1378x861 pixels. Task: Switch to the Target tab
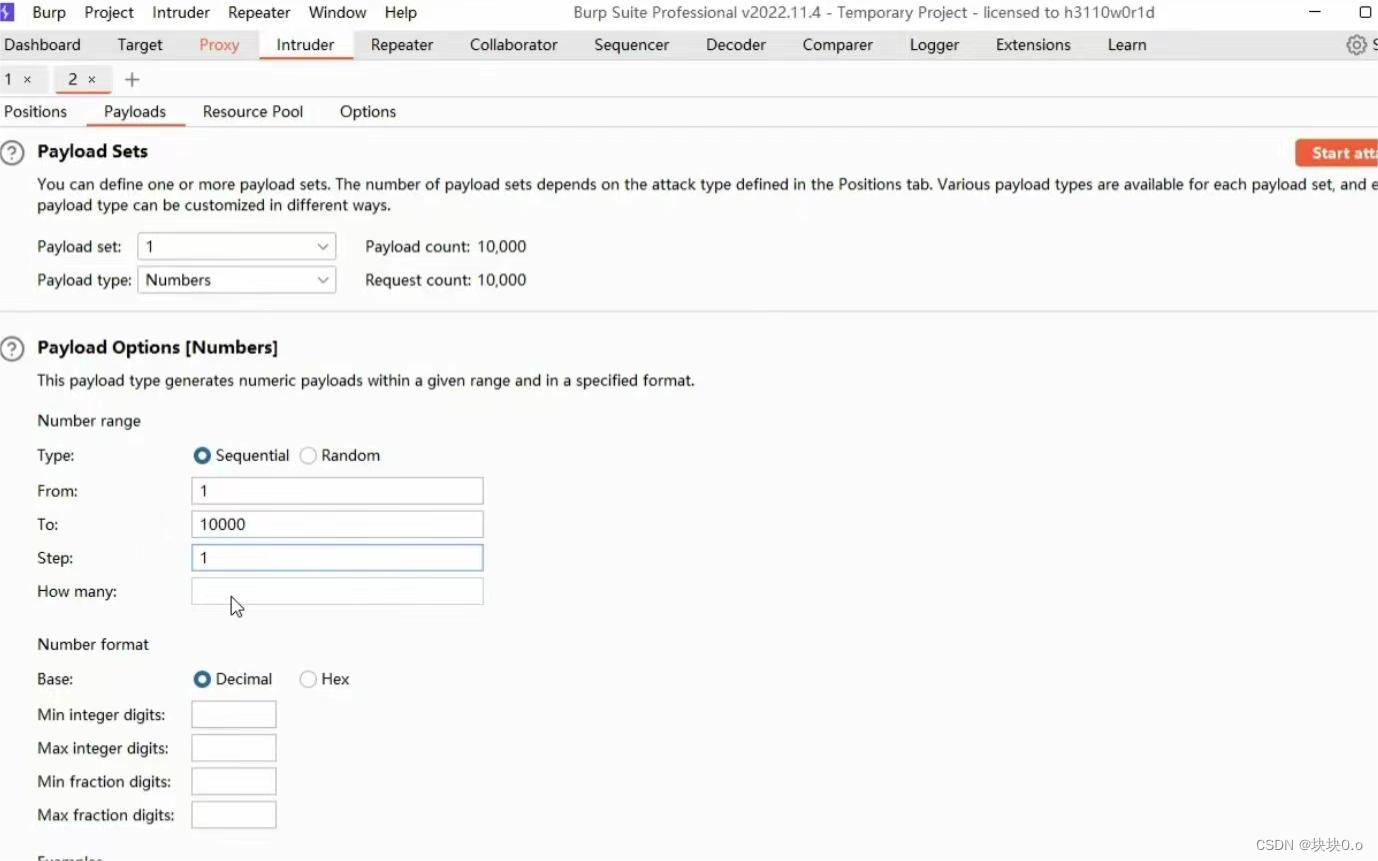[140, 45]
